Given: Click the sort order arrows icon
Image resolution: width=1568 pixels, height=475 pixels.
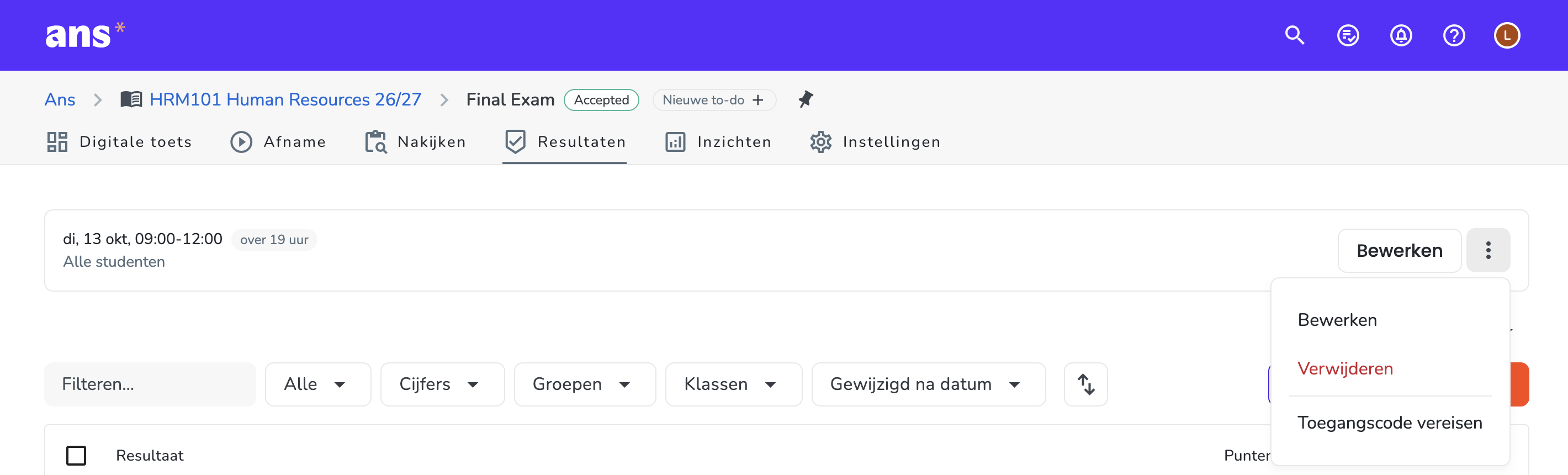Looking at the screenshot, I should (x=1085, y=384).
